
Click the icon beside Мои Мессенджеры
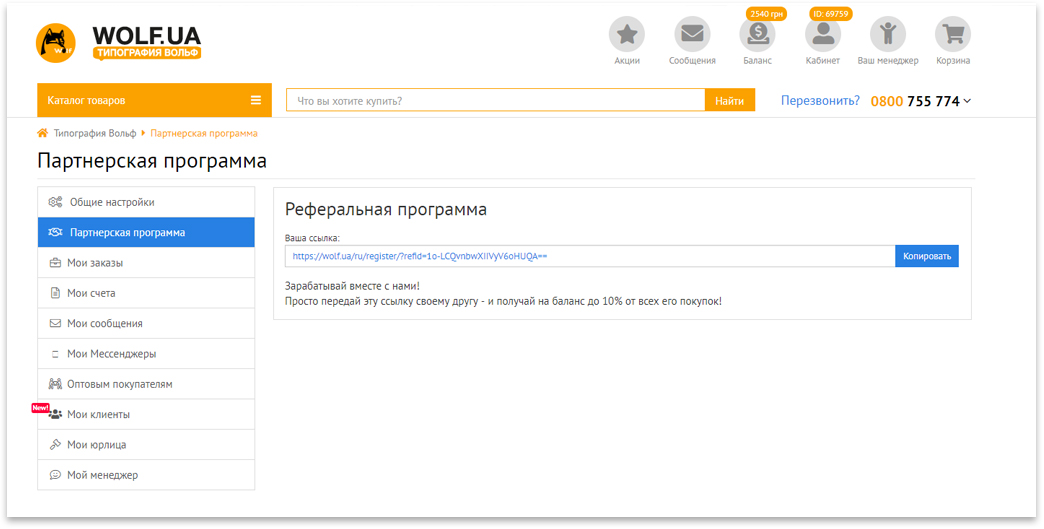pos(55,355)
